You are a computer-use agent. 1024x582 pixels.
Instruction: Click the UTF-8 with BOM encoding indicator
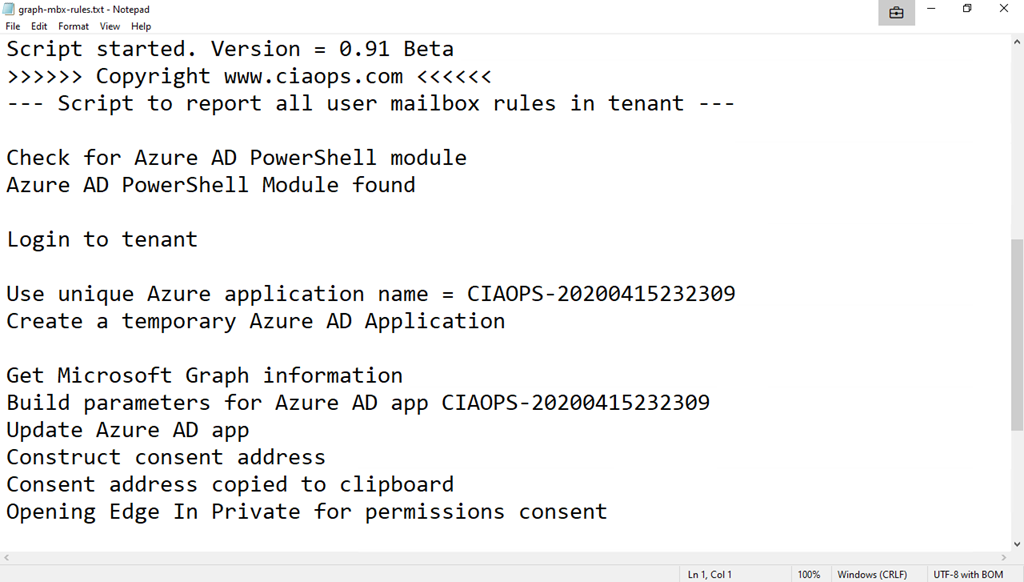[968, 574]
